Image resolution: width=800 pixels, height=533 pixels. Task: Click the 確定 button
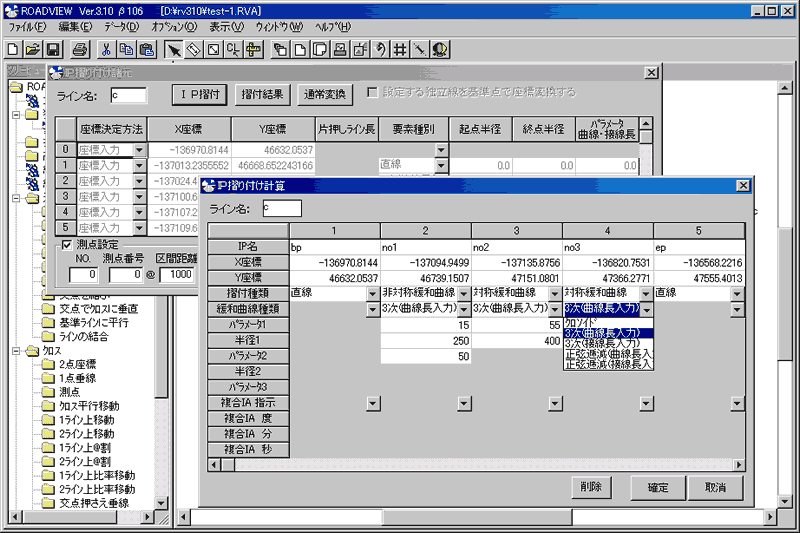[x=658, y=488]
